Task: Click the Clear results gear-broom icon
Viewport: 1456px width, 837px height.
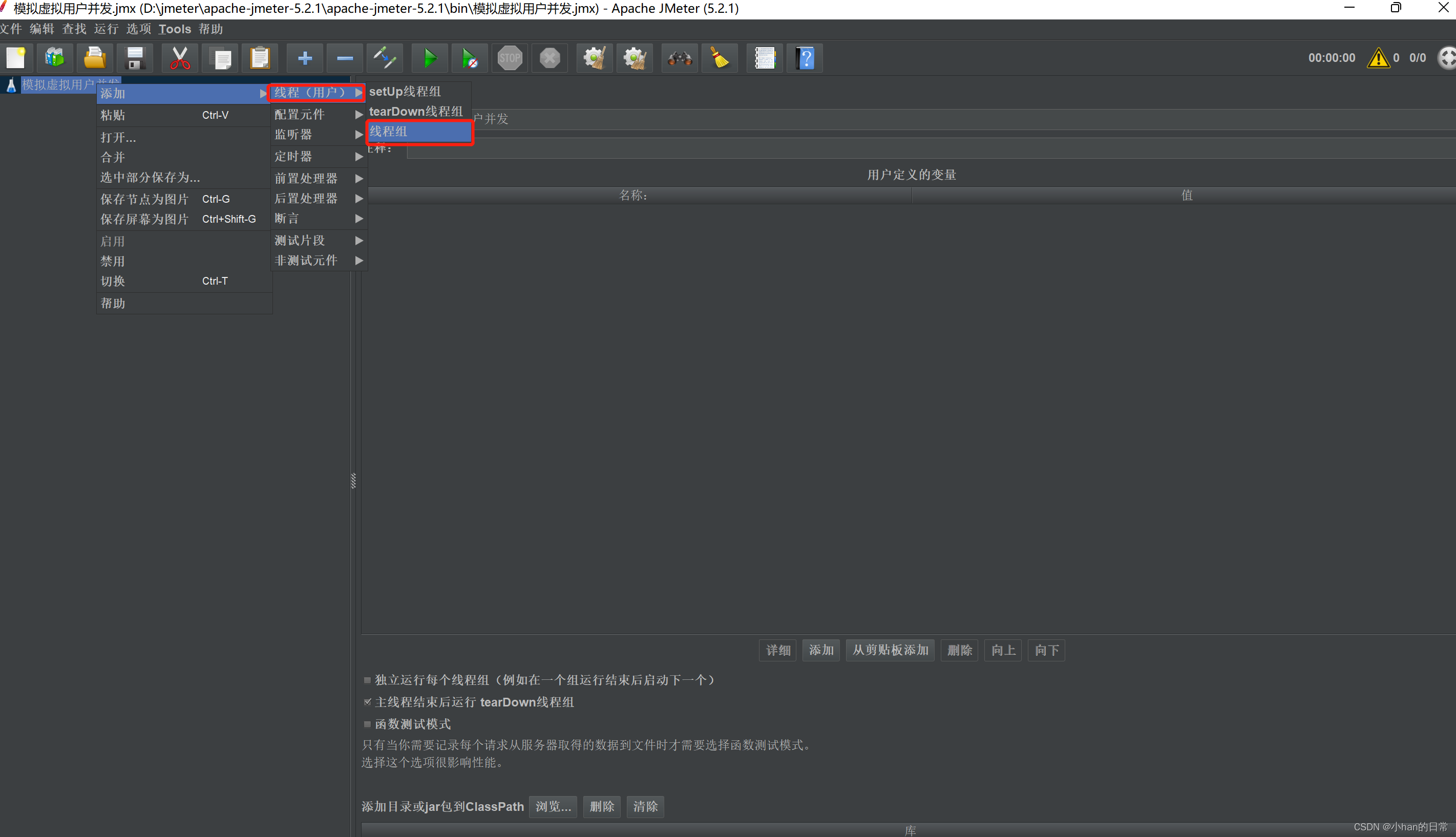Action: (595, 58)
